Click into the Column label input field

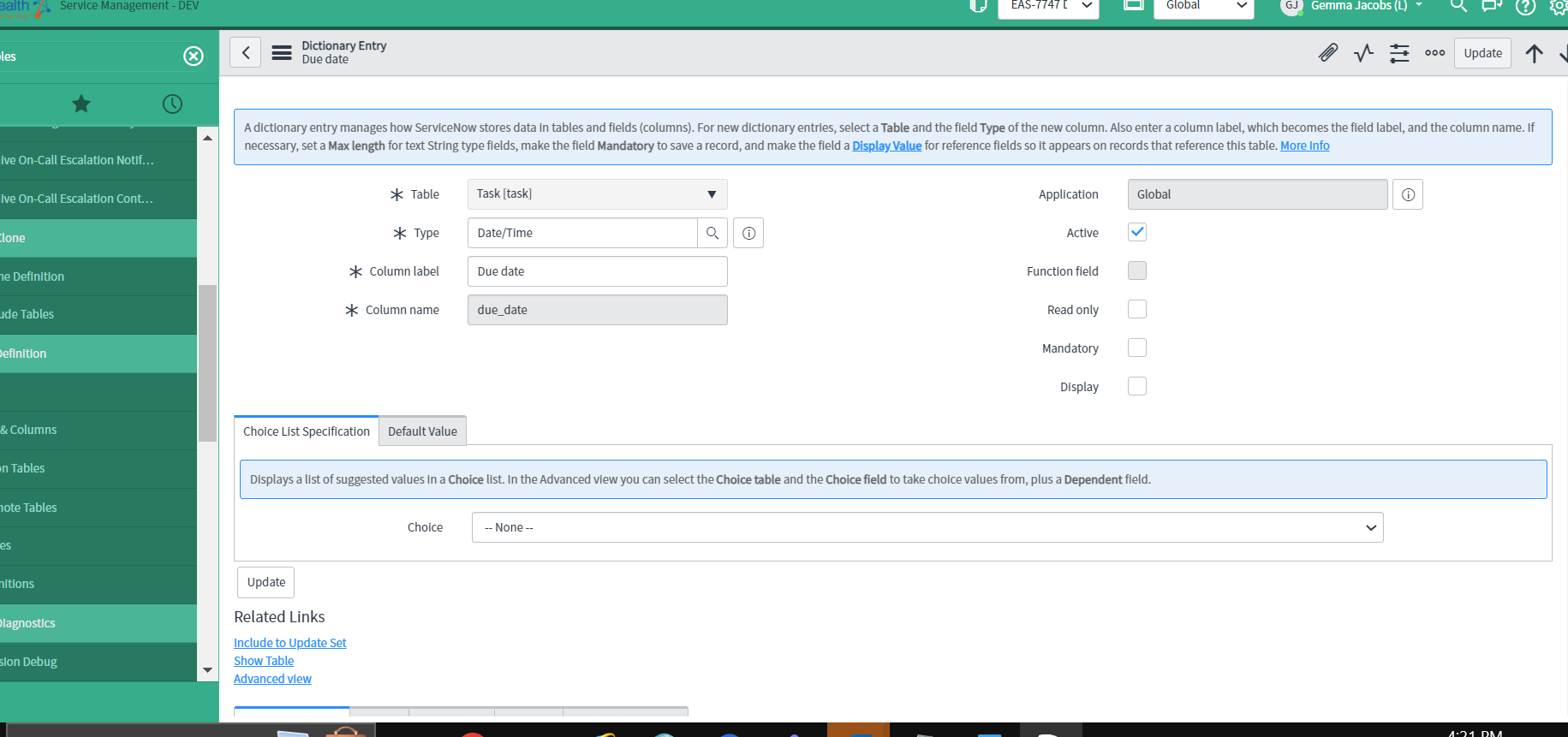[597, 271]
